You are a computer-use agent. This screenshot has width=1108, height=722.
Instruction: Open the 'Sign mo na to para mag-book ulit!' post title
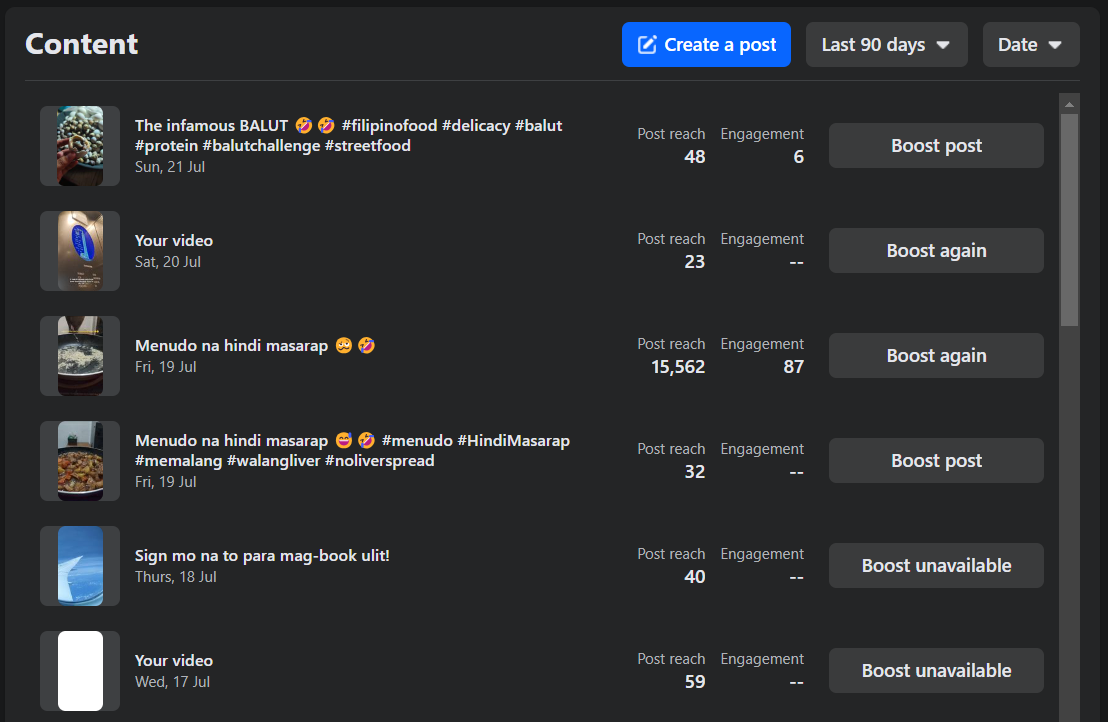(262, 555)
